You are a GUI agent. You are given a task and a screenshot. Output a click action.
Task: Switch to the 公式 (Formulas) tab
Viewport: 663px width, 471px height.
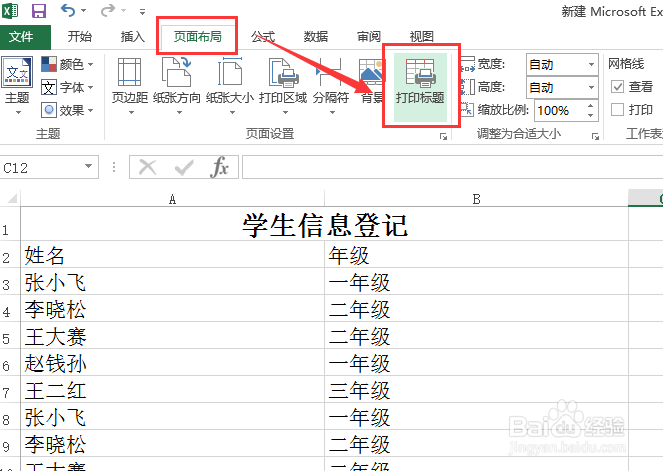pos(263,37)
